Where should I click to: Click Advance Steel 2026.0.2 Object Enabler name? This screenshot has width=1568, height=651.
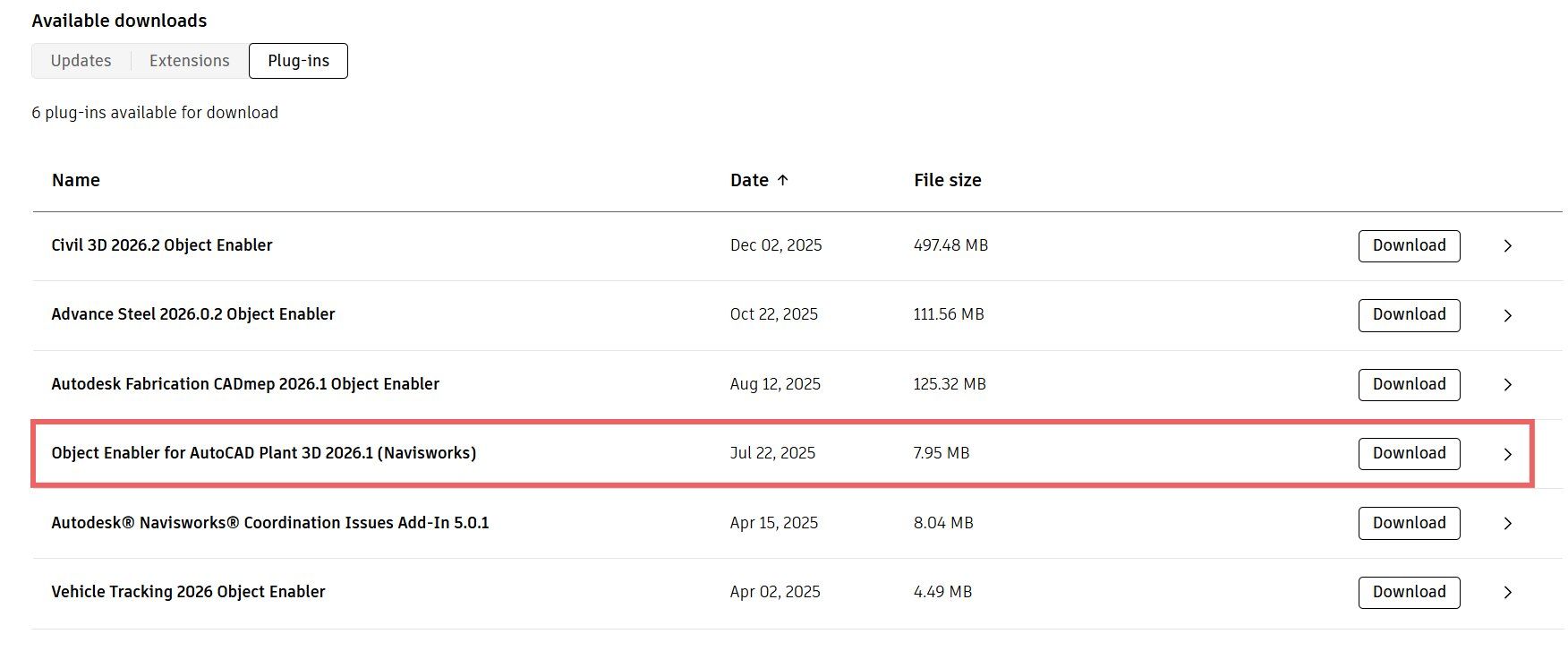click(x=193, y=314)
